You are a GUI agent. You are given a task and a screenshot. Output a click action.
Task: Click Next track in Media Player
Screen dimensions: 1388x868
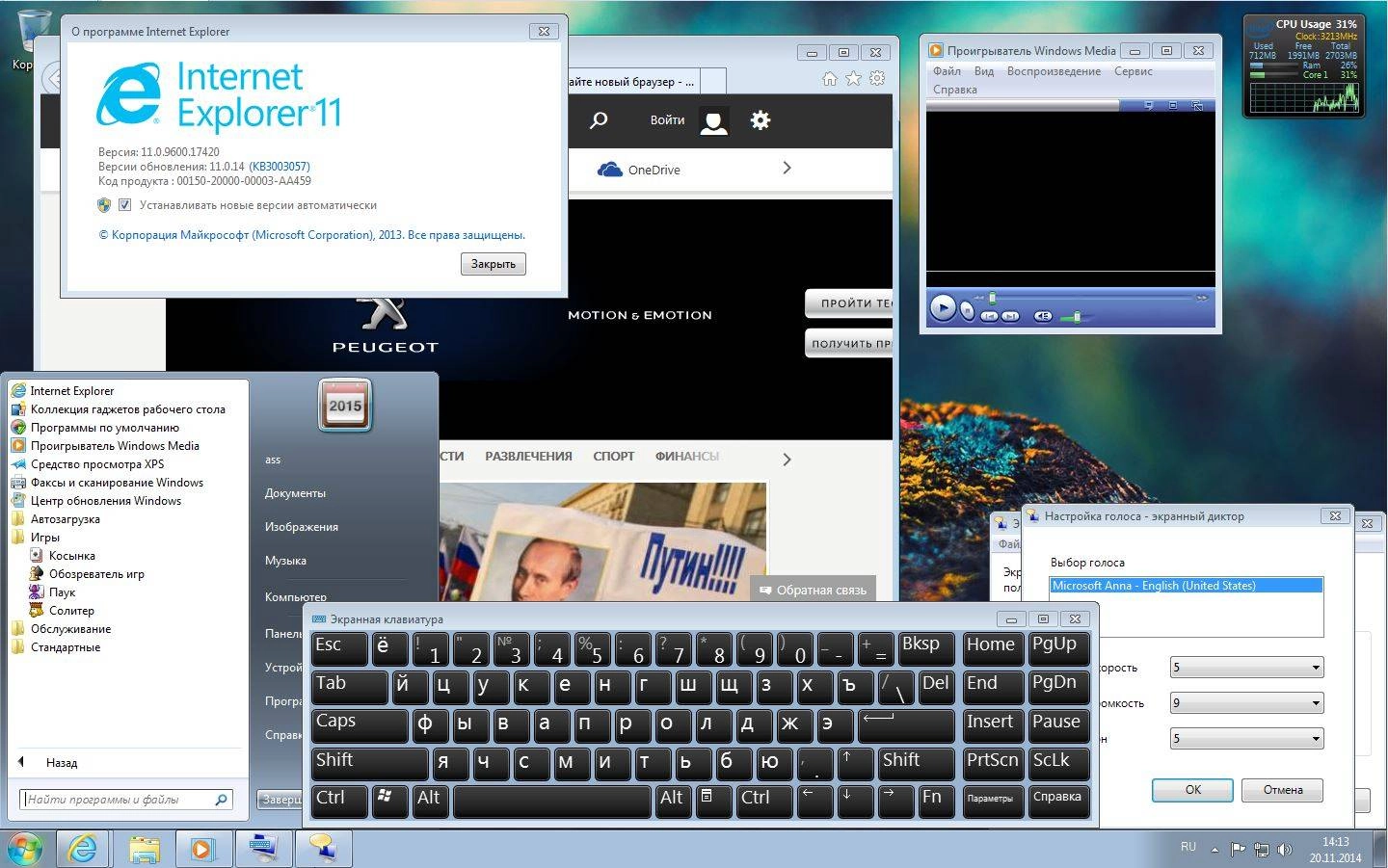point(1010,315)
